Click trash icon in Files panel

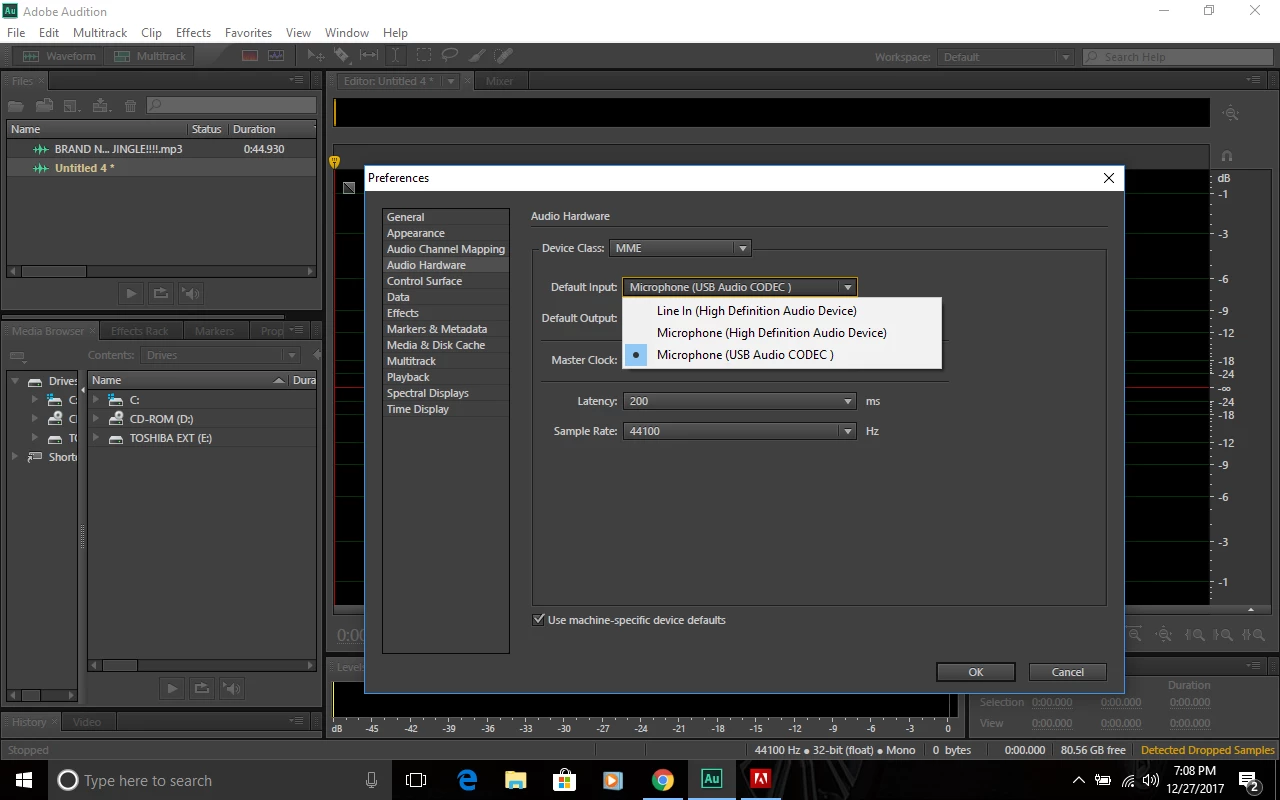click(130, 105)
